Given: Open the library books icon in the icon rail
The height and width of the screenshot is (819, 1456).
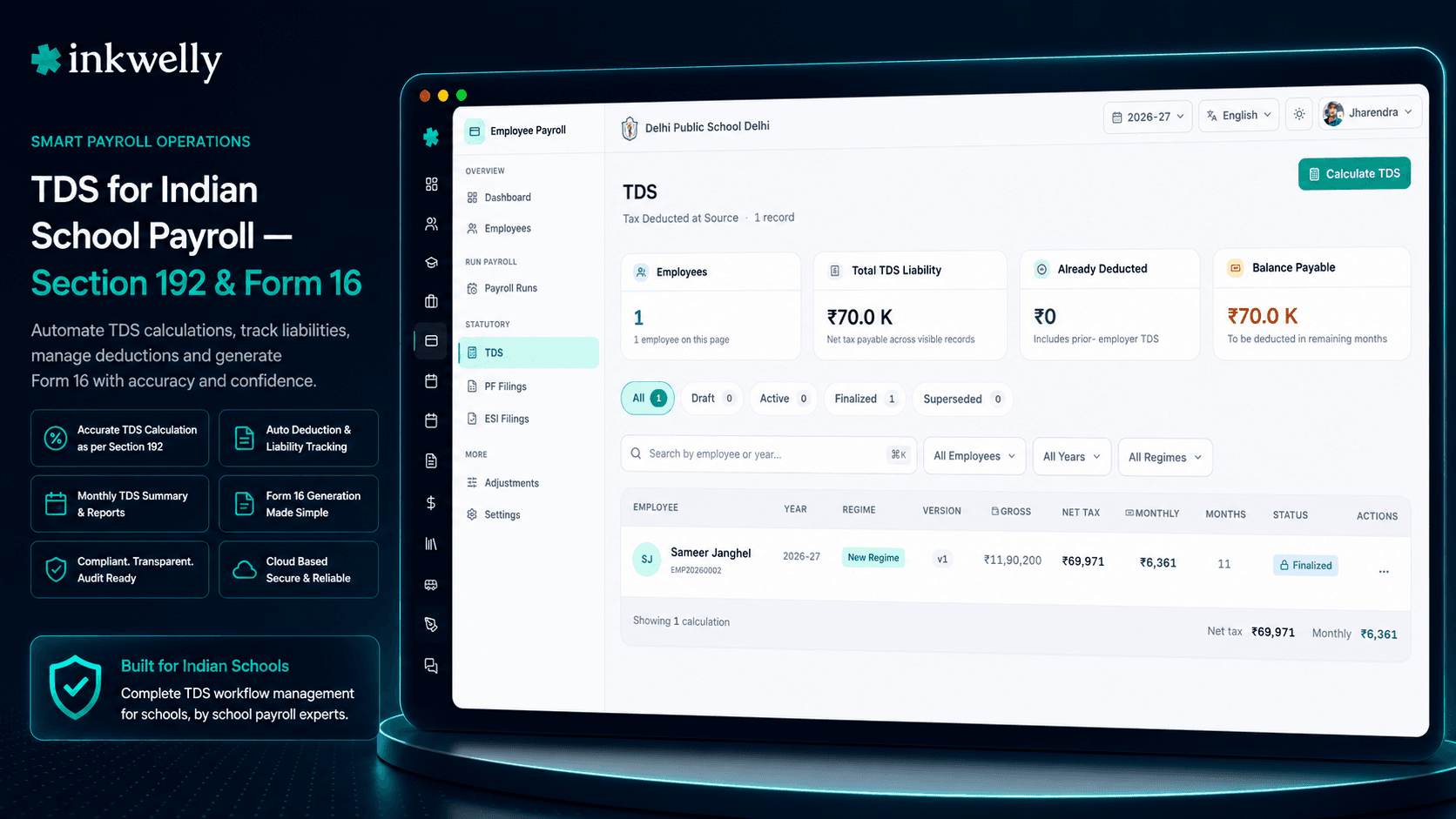Looking at the screenshot, I should (x=431, y=544).
